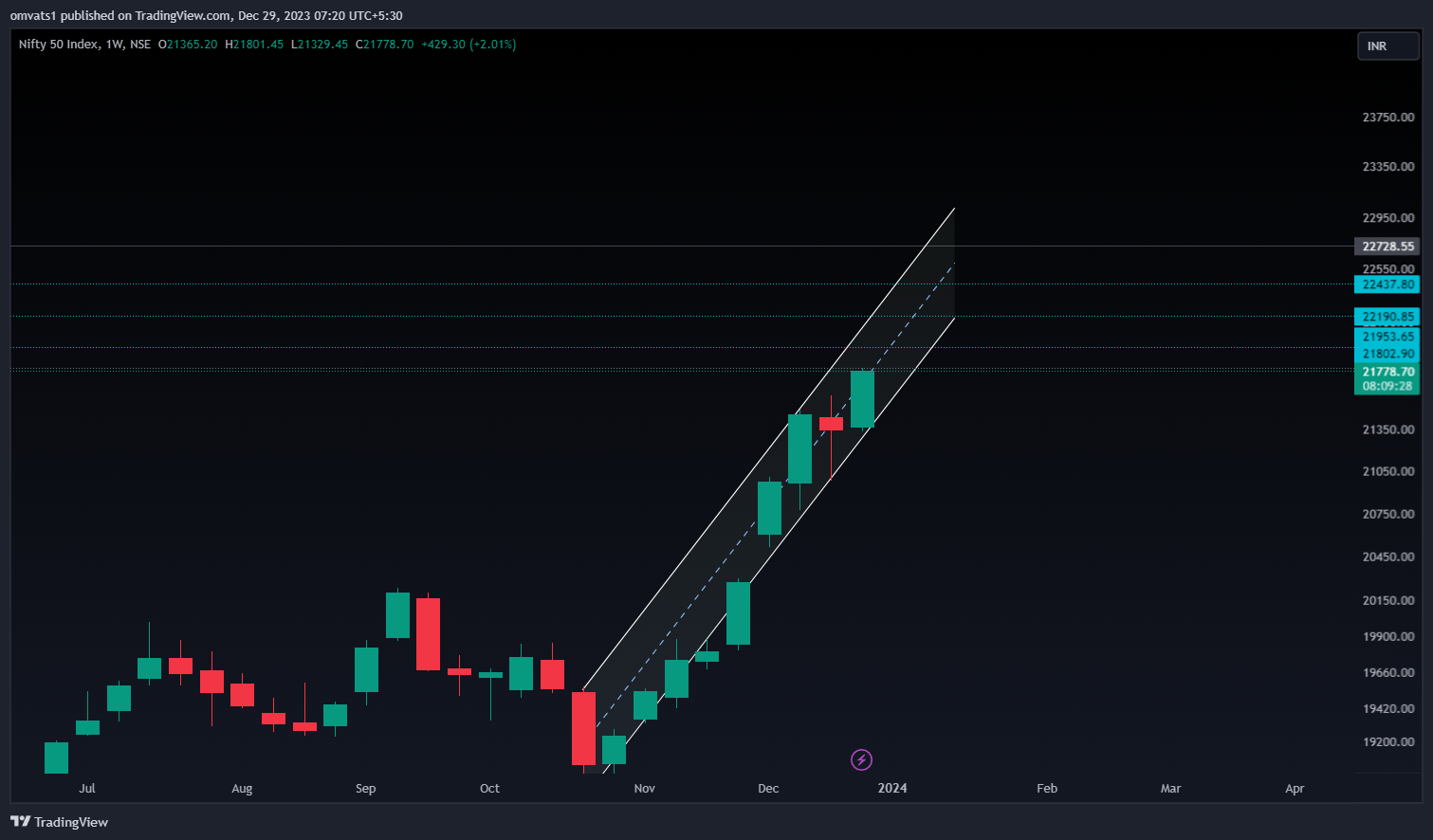Click the 21350.00 axis value
This screenshot has width=1433, height=840.
pyautogui.click(x=1388, y=429)
